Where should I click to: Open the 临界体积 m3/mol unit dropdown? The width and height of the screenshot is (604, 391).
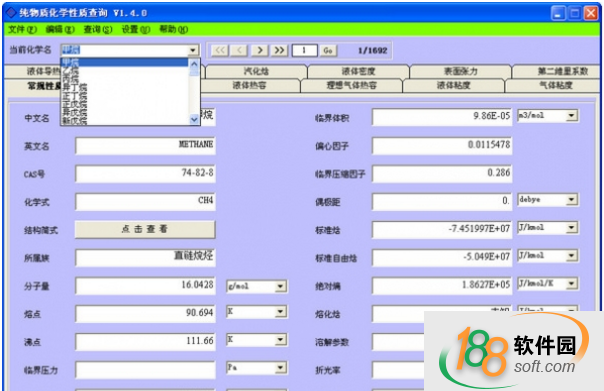click(x=572, y=116)
